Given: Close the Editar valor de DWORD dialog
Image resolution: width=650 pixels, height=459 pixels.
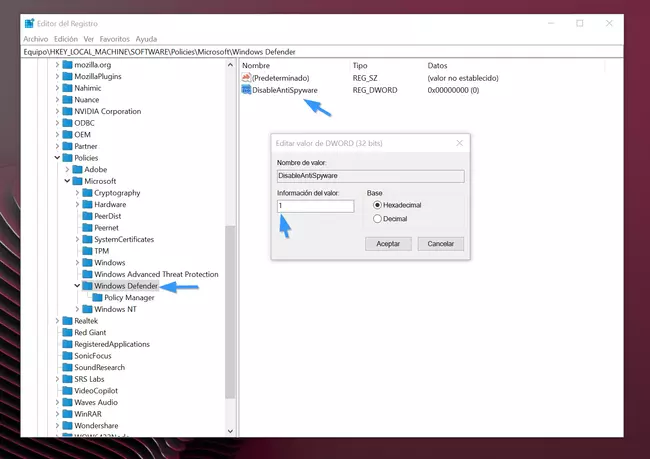Looking at the screenshot, I should (x=459, y=143).
